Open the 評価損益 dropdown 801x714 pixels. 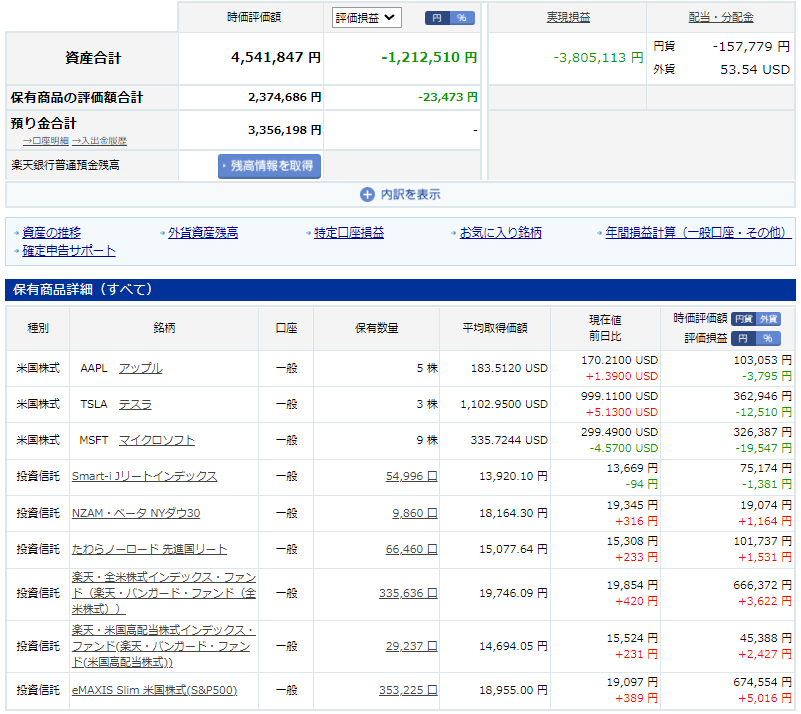coord(366,18)
